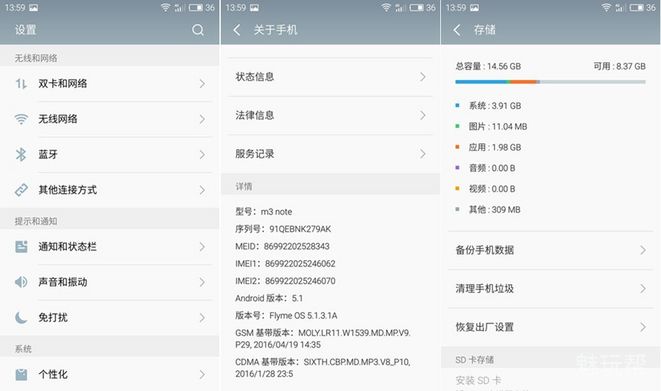Viewport: 661px width, 391px height.
Task: Expand the 个性化 row chevron
Action: tap(202, 375)
